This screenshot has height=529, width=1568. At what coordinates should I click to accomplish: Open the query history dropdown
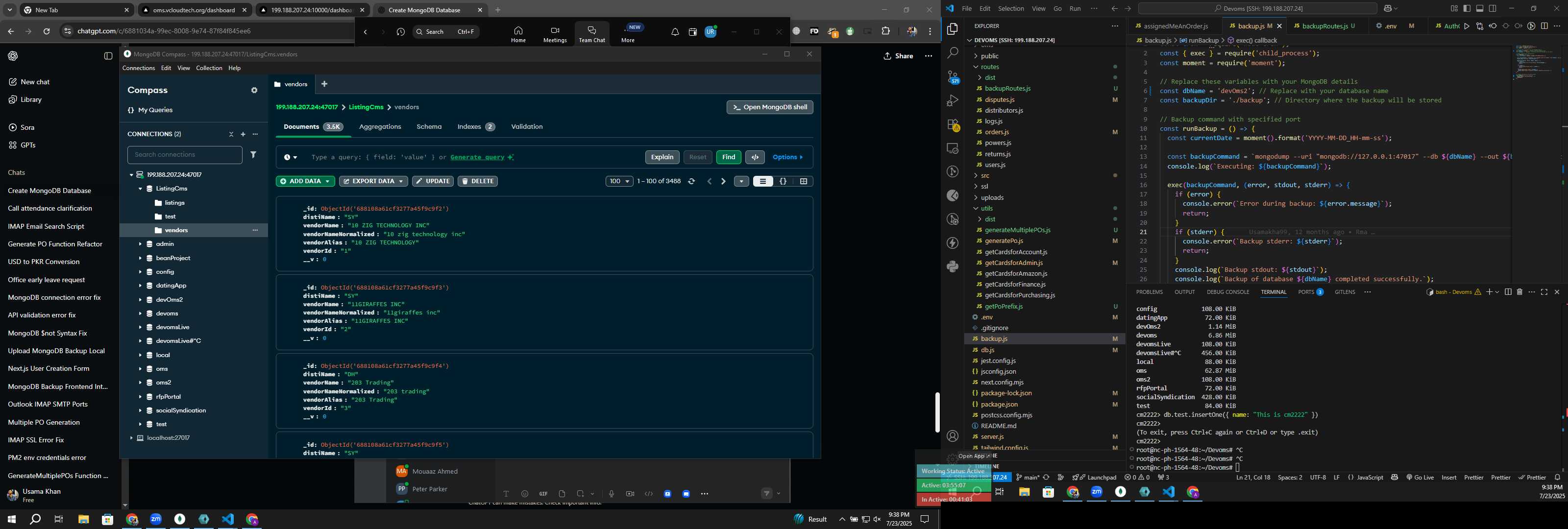(x=291, y=157)
